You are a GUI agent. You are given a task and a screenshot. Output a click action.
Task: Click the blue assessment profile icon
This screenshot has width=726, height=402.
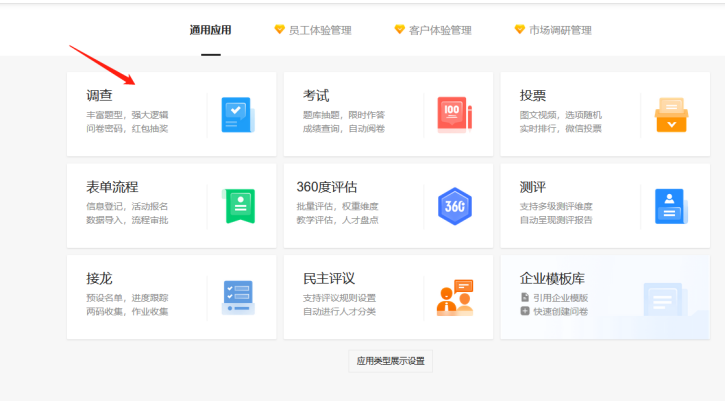pos(671,206)
